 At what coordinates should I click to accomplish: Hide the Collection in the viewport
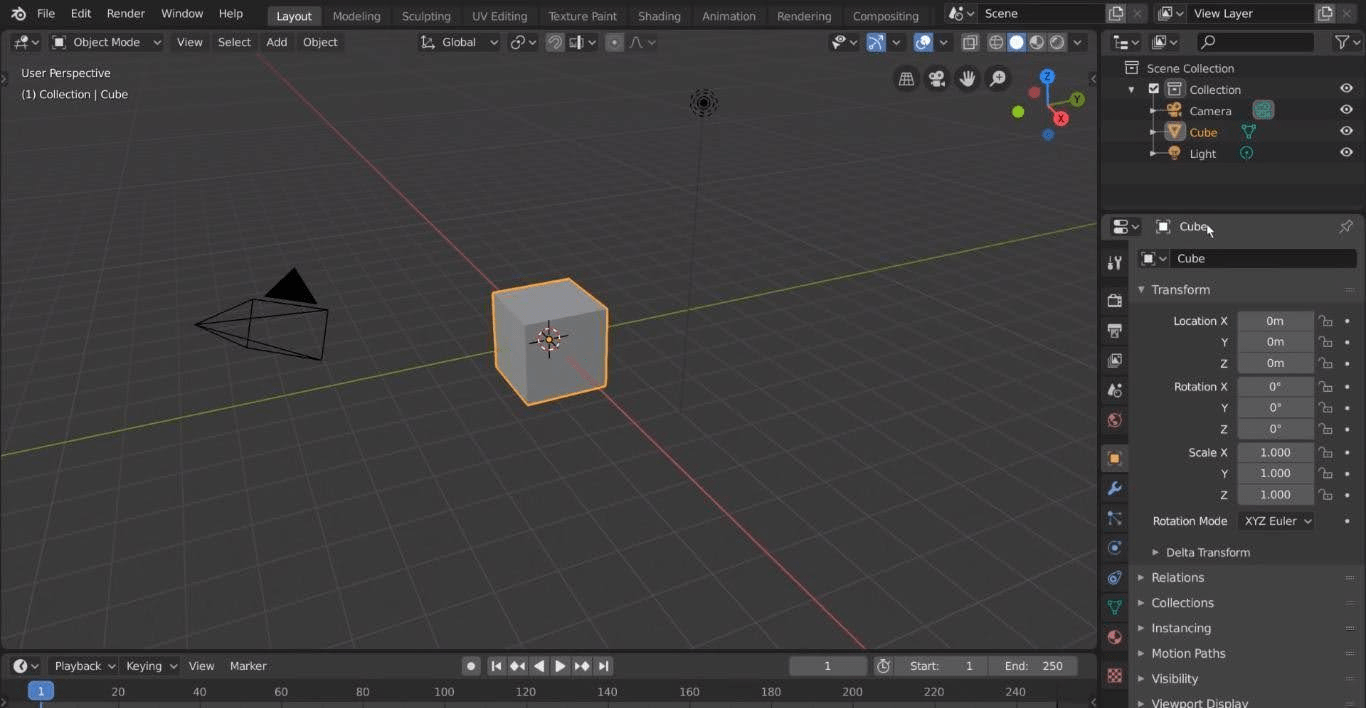1346,89
